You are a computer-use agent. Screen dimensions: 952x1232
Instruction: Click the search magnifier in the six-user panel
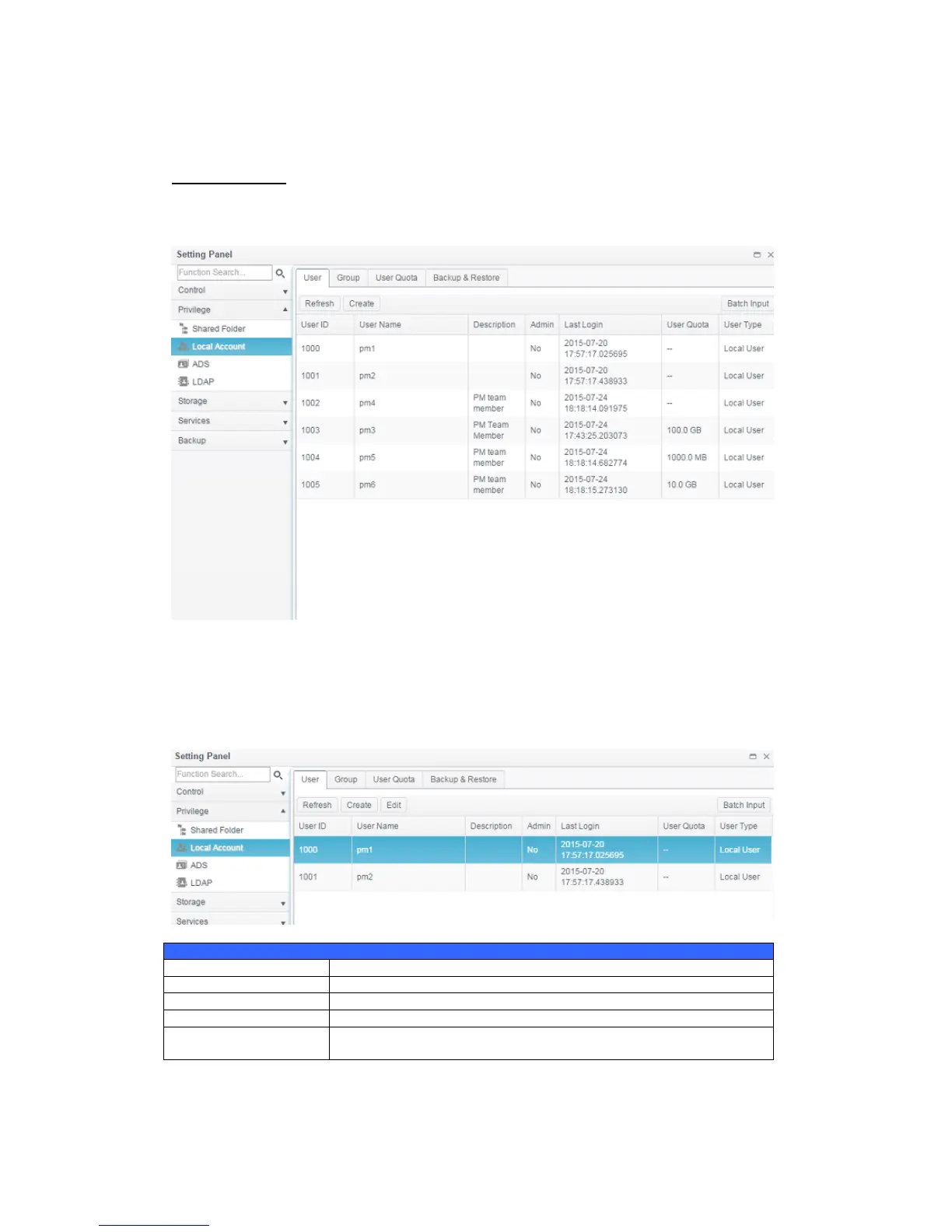pyautogui.click(x=280, y=273)
